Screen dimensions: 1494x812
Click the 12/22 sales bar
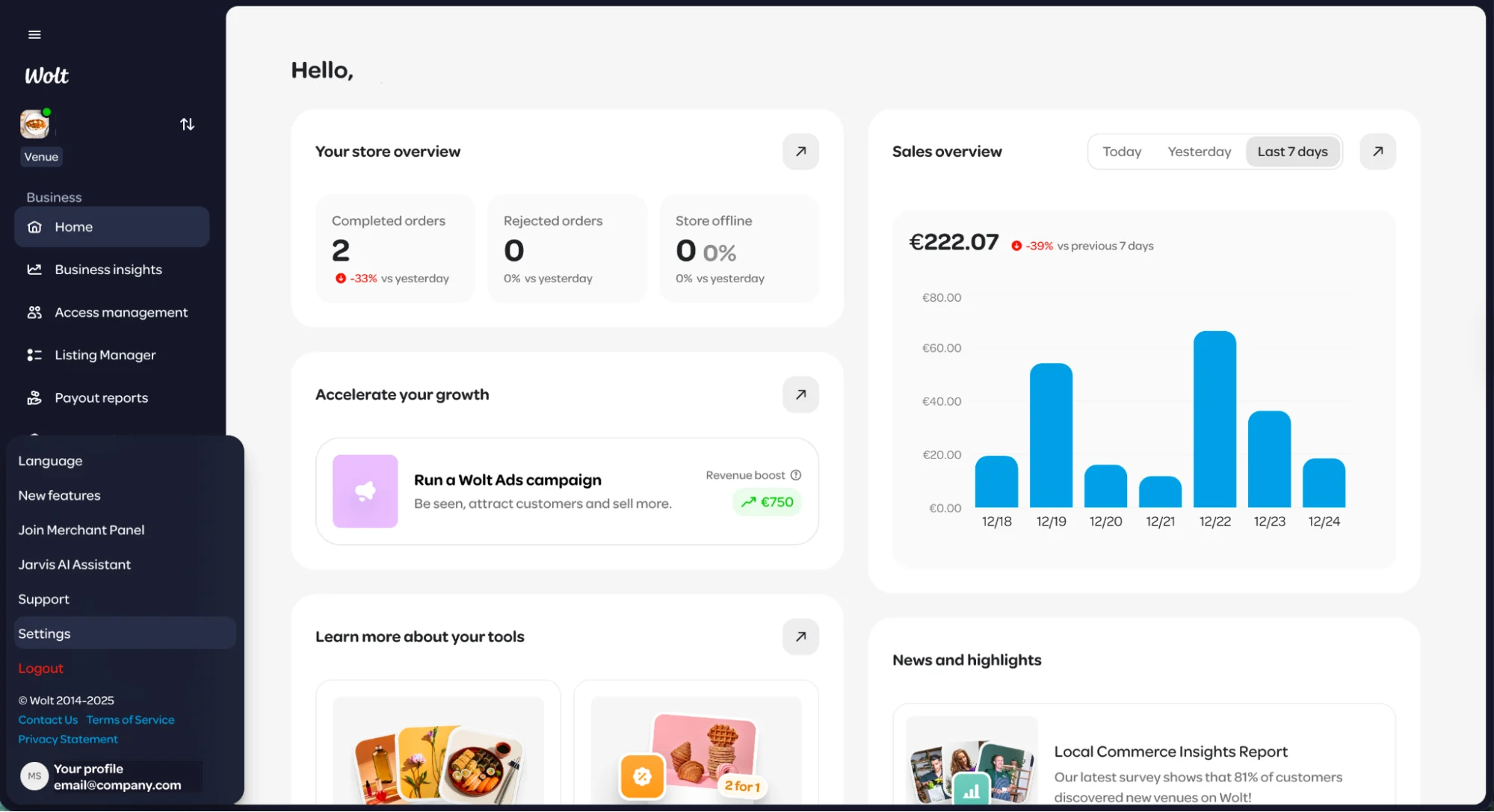1214,419
